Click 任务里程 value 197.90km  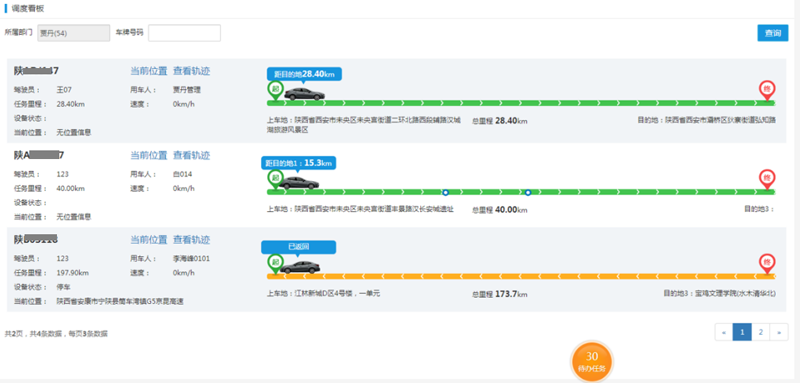coord(72,273)
